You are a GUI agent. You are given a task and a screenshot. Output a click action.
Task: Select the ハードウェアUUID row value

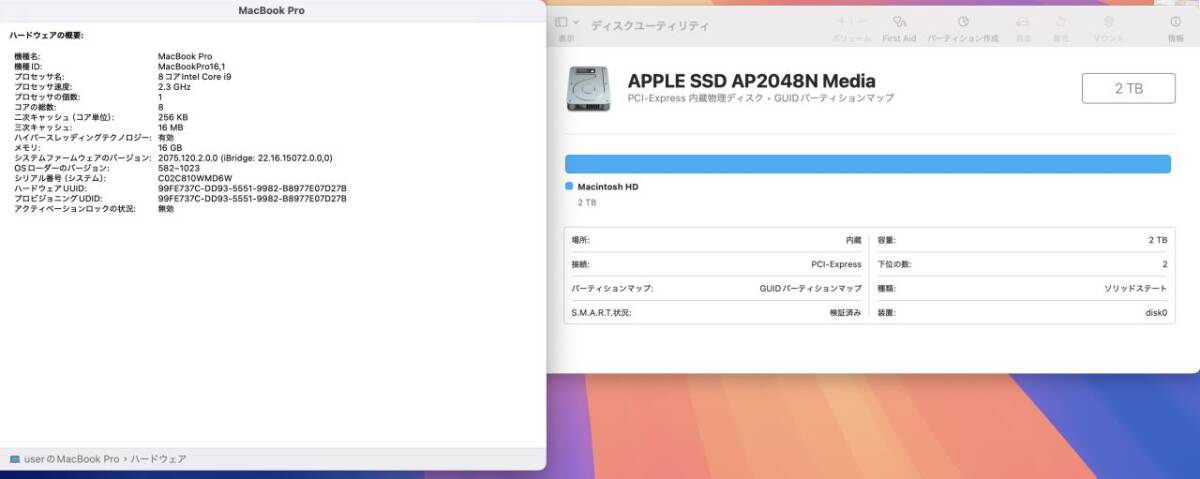(x=252, y=188)
